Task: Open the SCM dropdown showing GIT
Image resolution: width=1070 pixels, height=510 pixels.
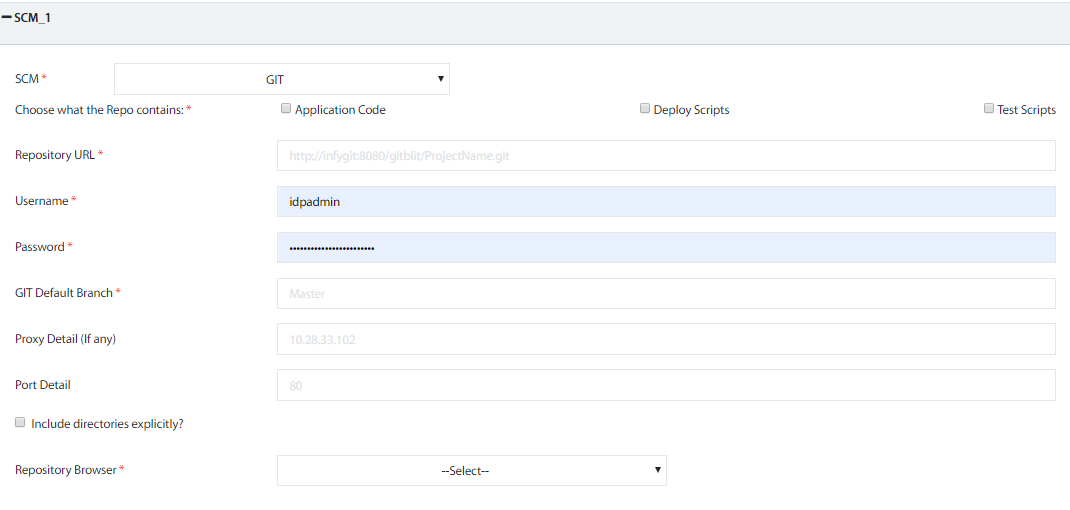Action: (281, 79)
